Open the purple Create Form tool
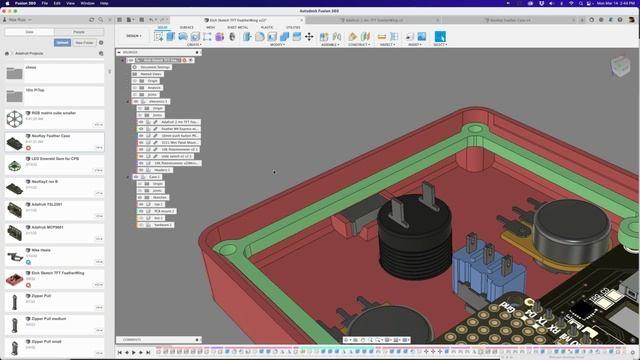 click(x=220, y=37)
